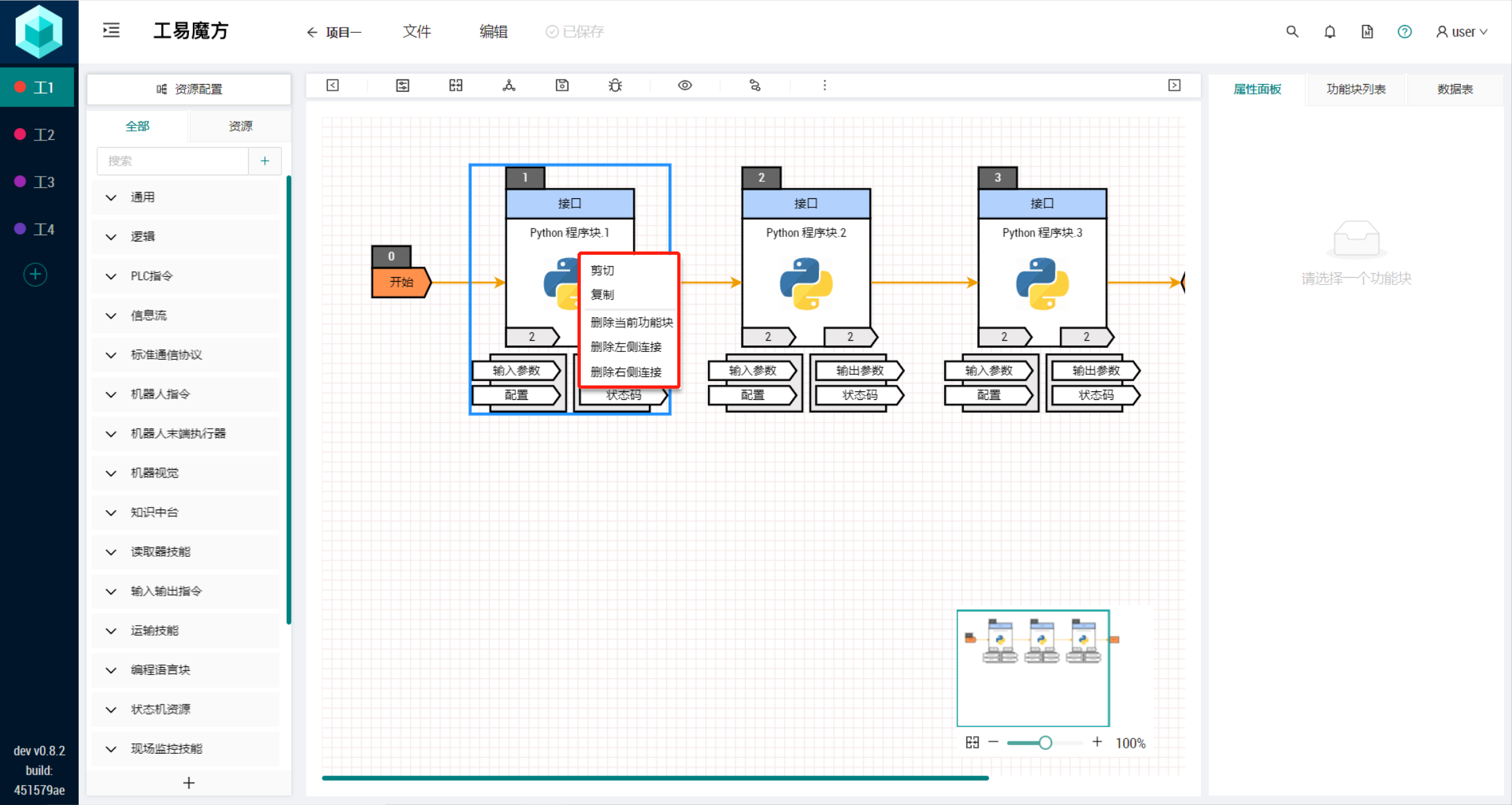The image size is (1512, 805).
Task: Open notifications bell icon
Action: 1330,32
